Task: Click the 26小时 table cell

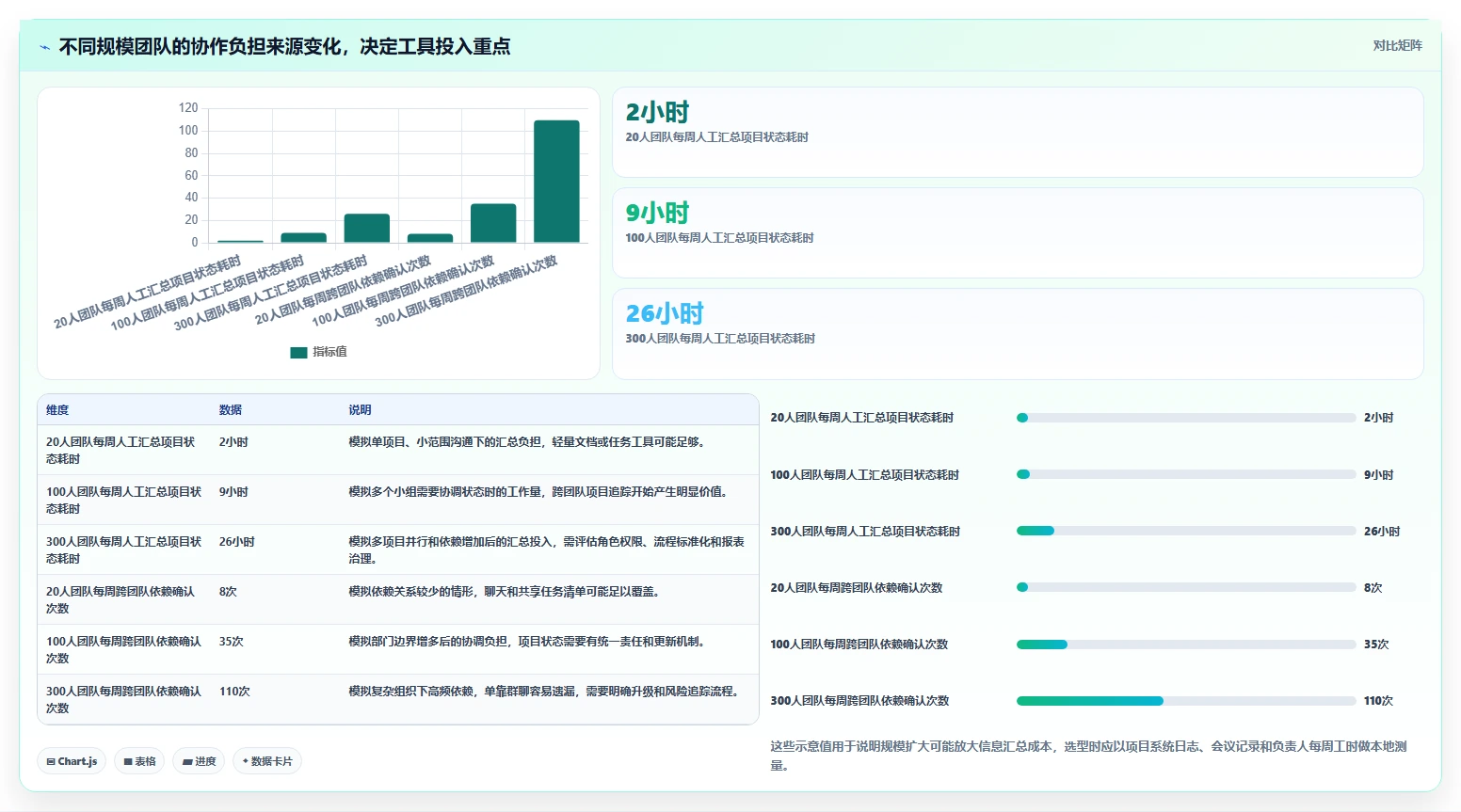Action: (x=237, y=542)
